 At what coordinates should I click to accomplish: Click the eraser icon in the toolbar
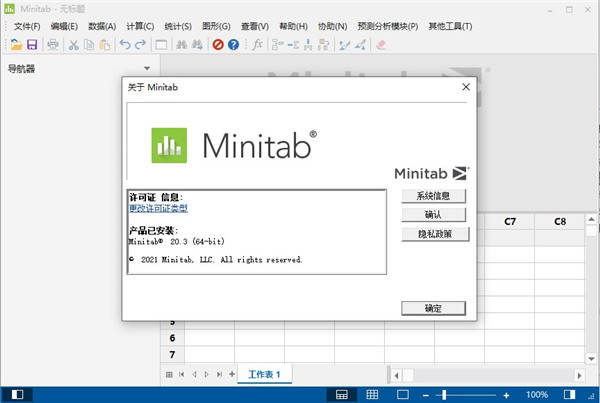coord(380,45)
